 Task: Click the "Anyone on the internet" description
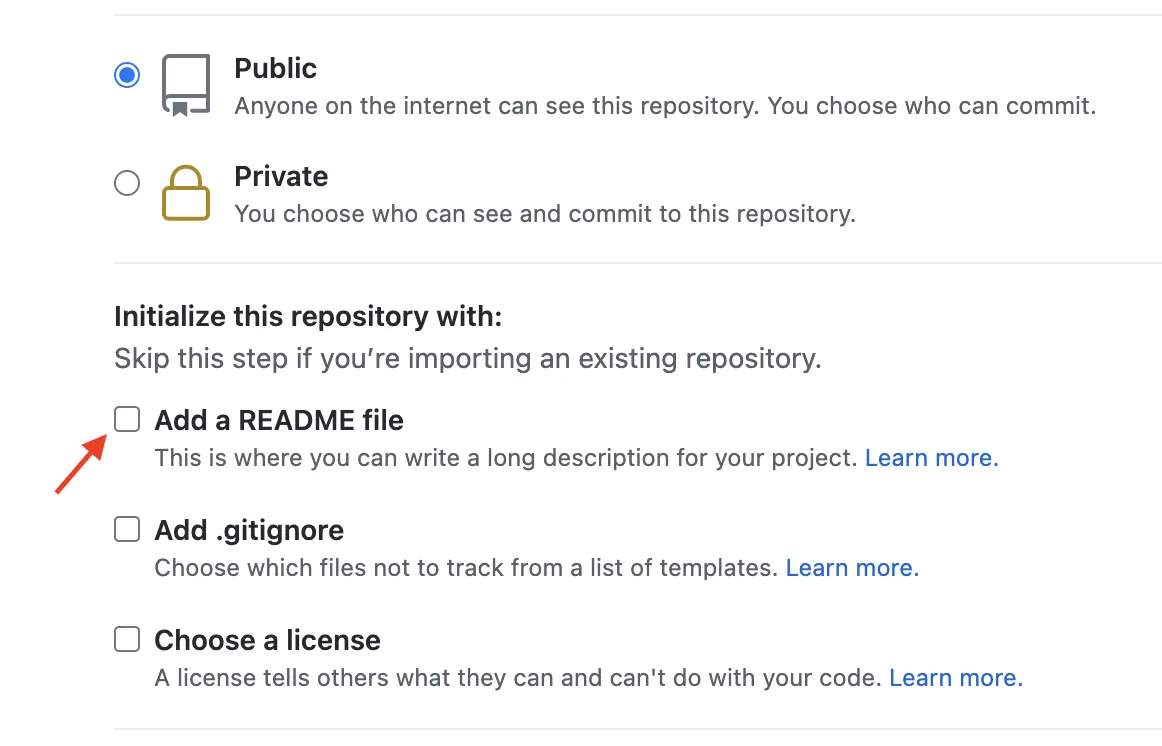point(664,105)
